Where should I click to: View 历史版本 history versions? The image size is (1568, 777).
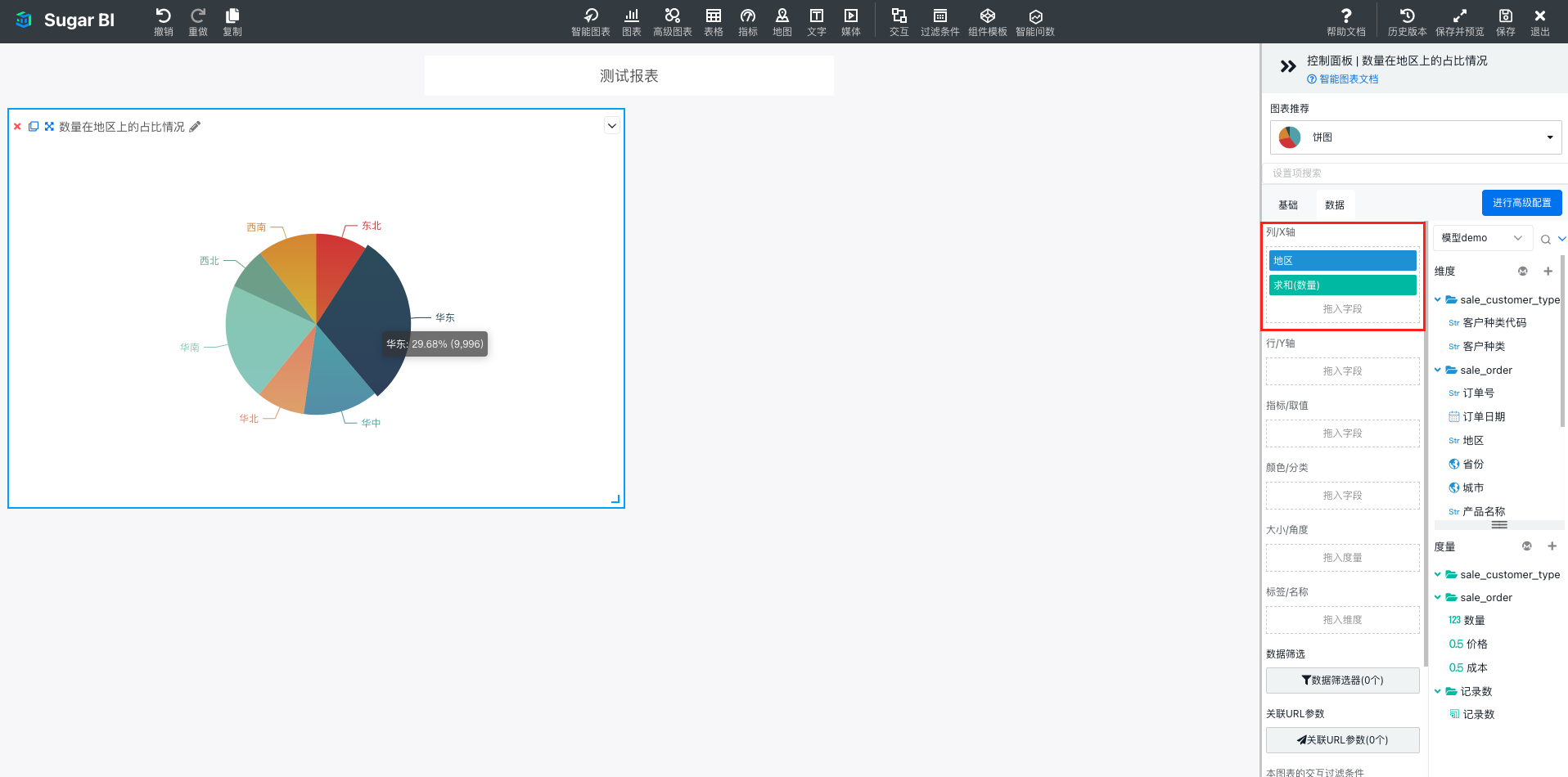click(1407, 21)
